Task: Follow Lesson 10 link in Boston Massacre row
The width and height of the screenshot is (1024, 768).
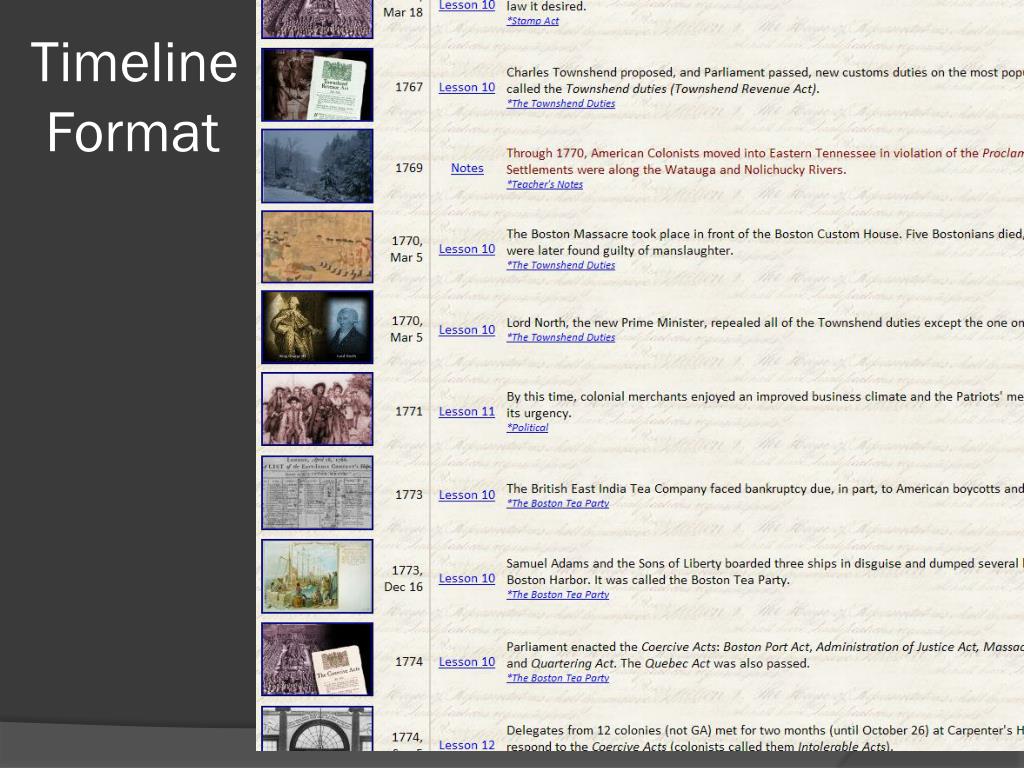Action: pos(467,249)
